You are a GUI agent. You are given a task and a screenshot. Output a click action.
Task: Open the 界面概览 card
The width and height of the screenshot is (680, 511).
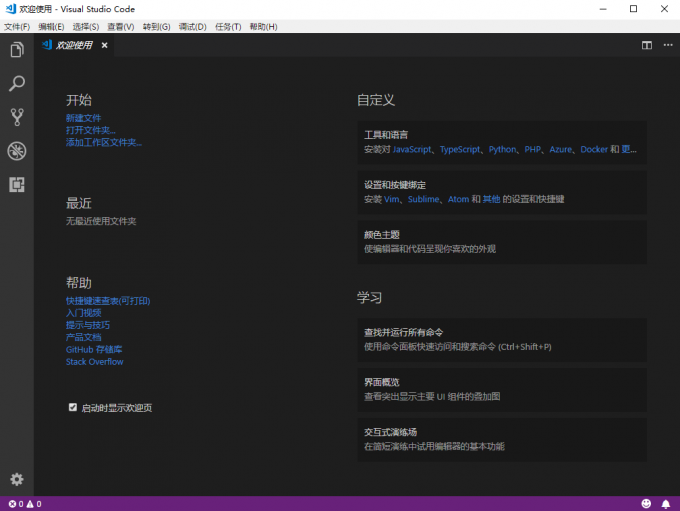click(502, 390)
